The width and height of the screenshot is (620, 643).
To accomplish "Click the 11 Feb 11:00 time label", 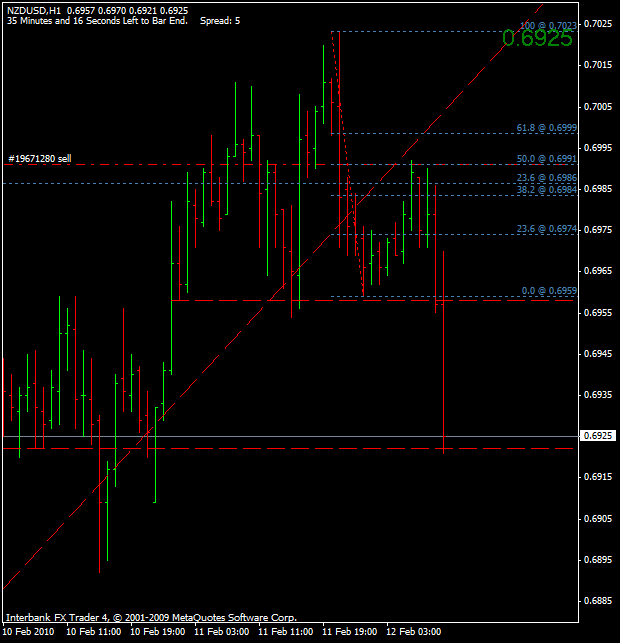I will (x=286, y=632).
